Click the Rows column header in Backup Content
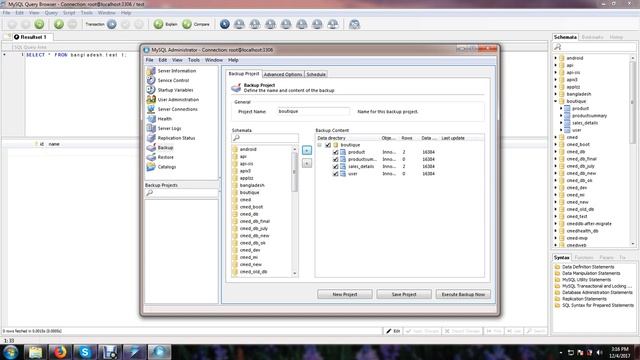The height and width of the screenshot is (360, 640). [x=407, y=138]
